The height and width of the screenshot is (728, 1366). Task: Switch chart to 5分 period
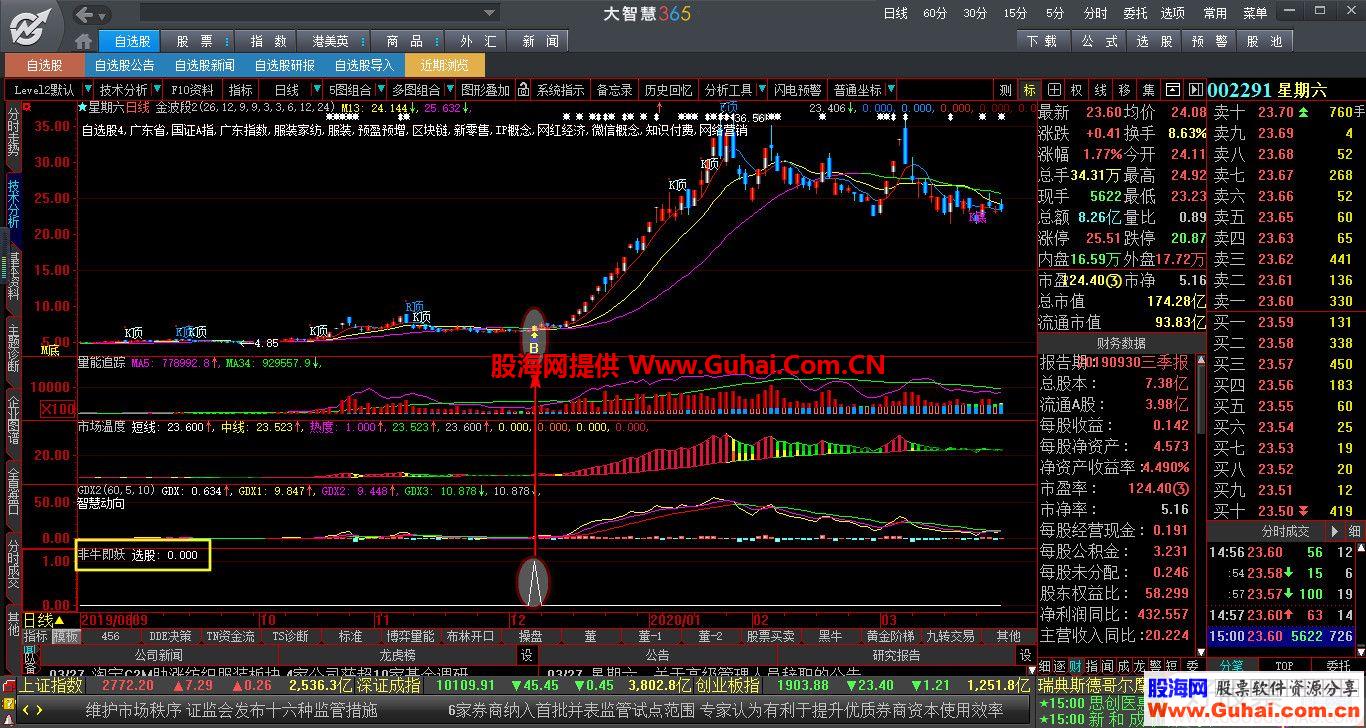pyautogui.click(x=1055, y=14)
